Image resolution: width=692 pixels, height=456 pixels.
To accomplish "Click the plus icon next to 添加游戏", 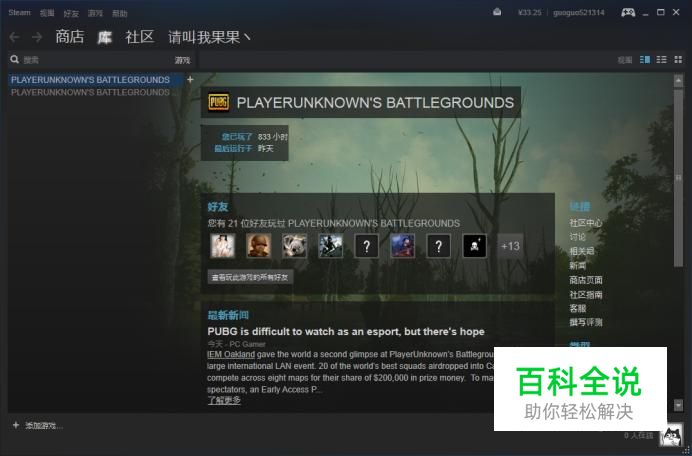I will pyautogui.click(x=16, y=425).
